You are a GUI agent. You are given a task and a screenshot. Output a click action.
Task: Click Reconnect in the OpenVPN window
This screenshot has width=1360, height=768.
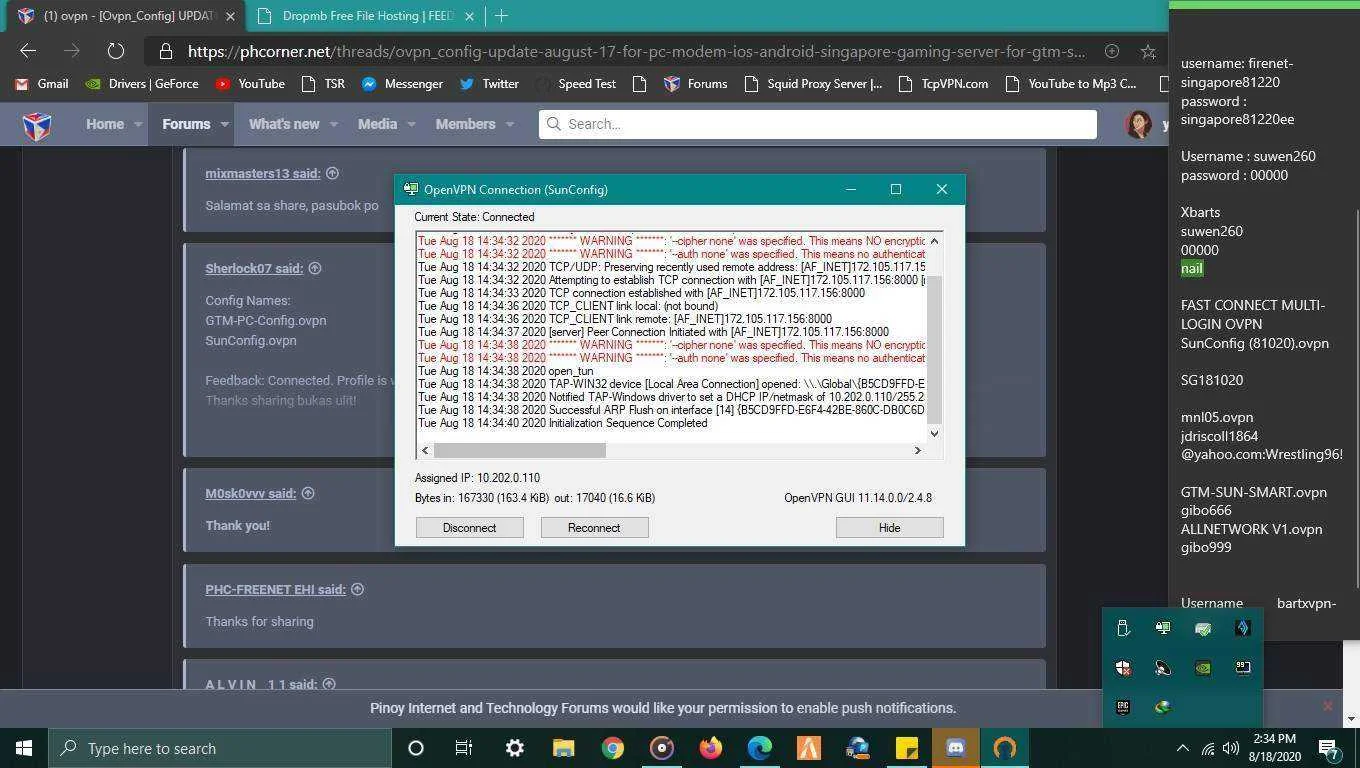[x=594, y=527]
